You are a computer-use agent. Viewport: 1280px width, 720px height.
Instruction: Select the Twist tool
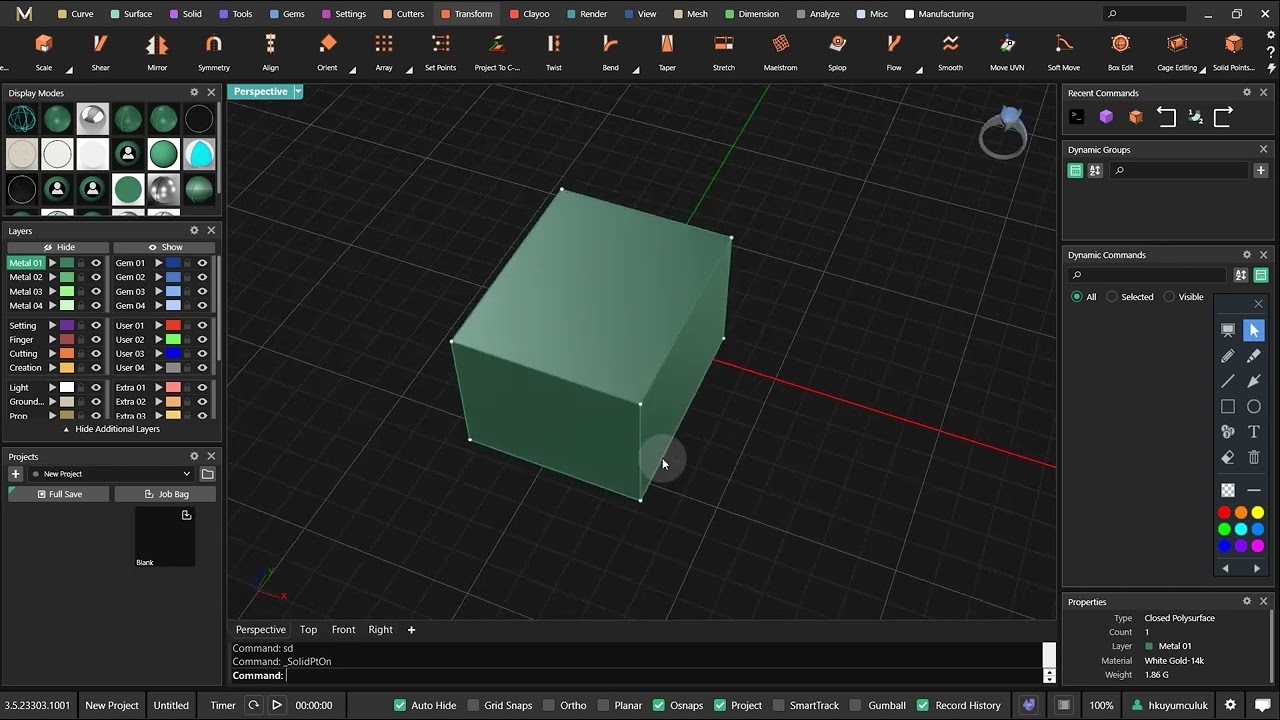554,51
